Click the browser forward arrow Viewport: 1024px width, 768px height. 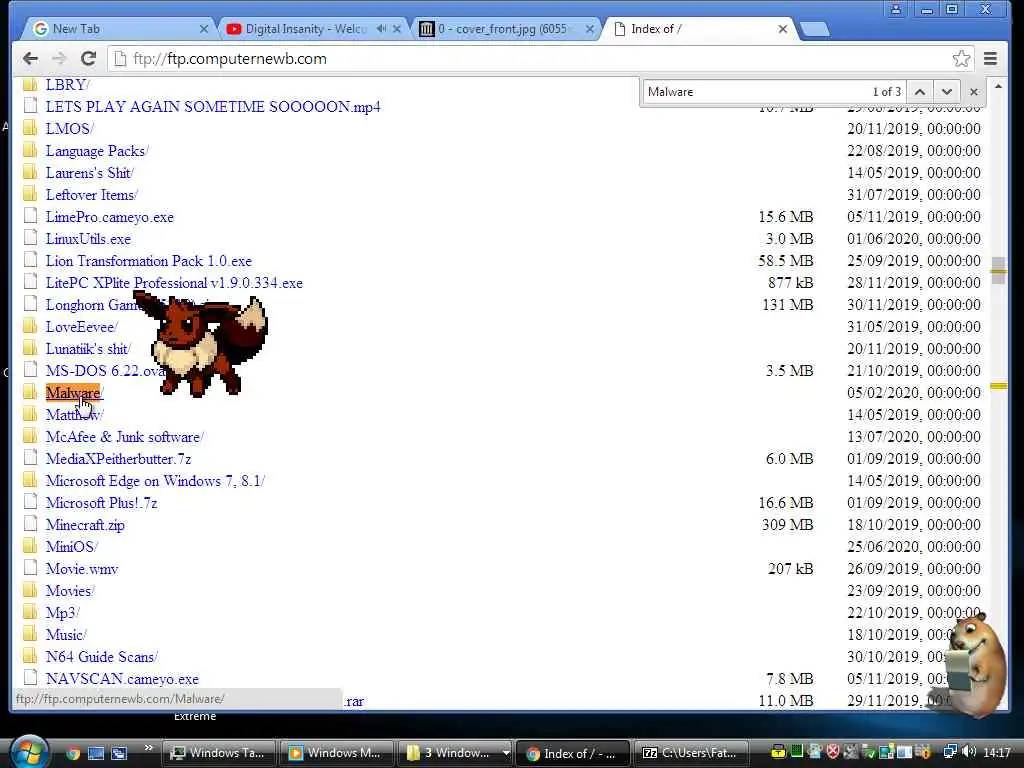[x=59, y=59]
